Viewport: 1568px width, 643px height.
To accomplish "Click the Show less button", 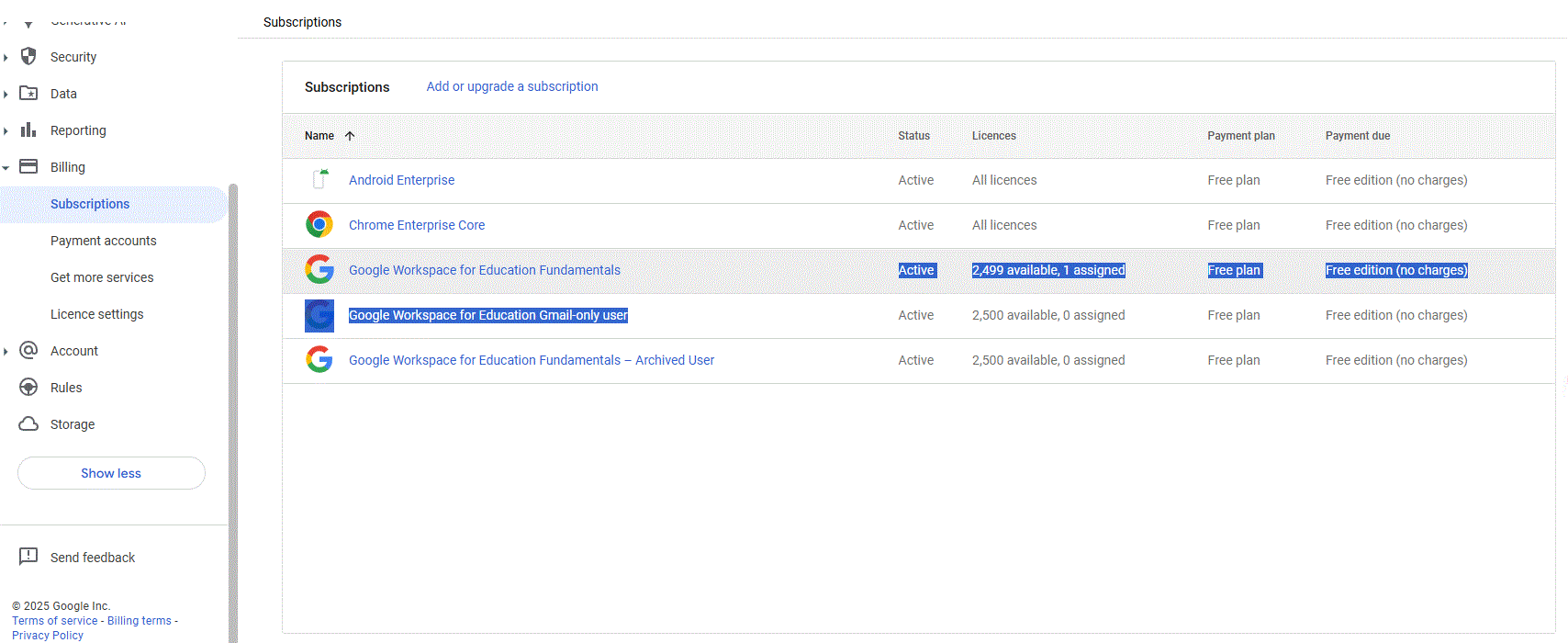I will 111,473.
